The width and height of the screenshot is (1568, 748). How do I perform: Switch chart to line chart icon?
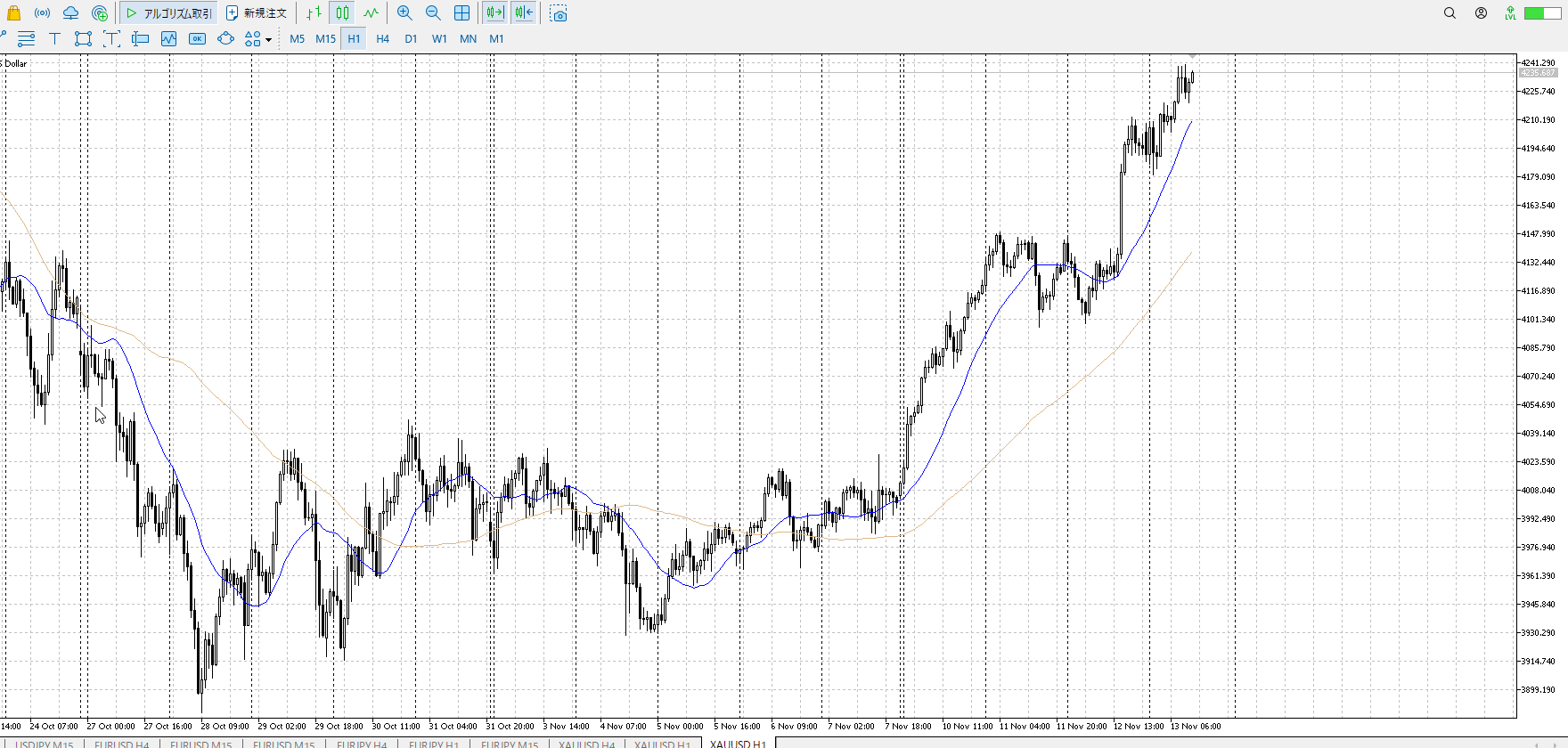tap(371, 13)
